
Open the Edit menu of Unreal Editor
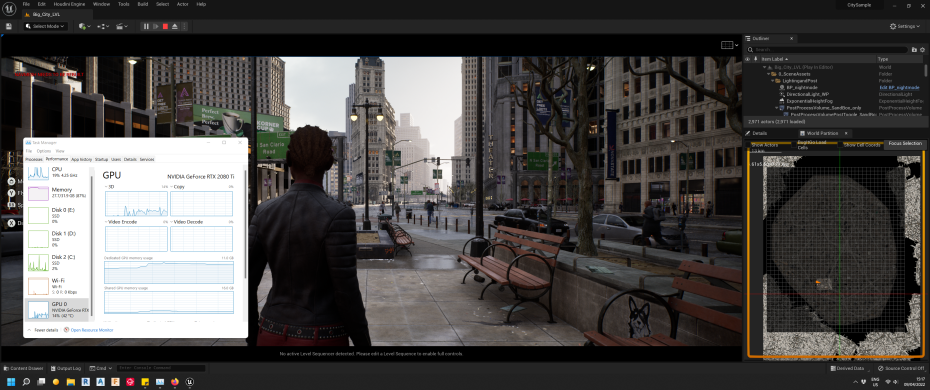tap(42, 4)
